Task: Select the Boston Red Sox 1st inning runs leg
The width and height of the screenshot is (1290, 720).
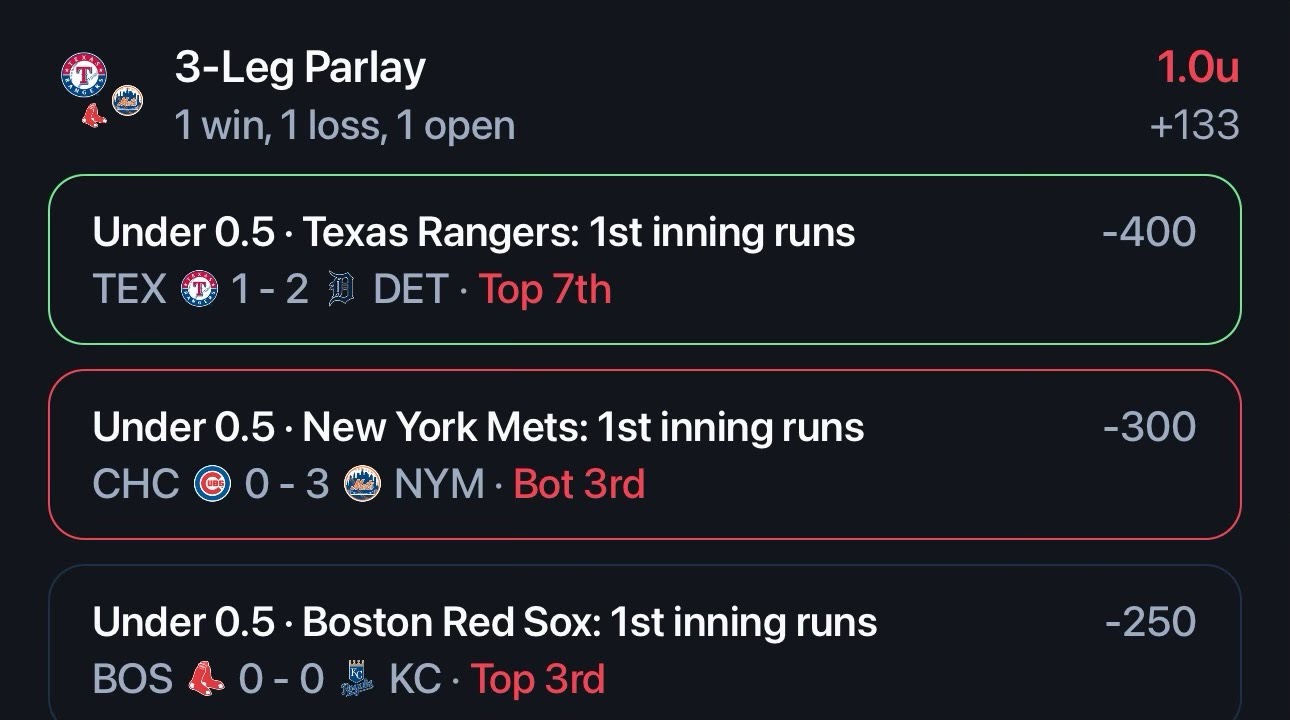Action: 645,643
